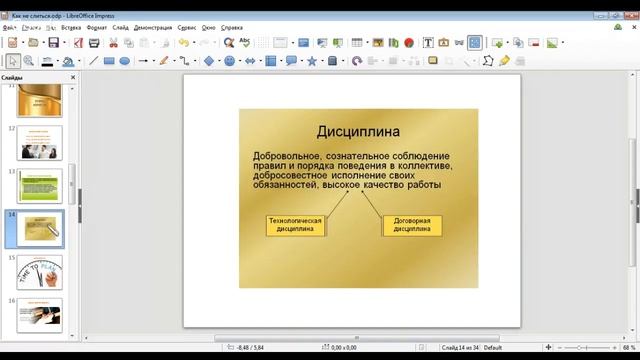Click the Fill Color bucket swatch

click(x=68, y=61)
